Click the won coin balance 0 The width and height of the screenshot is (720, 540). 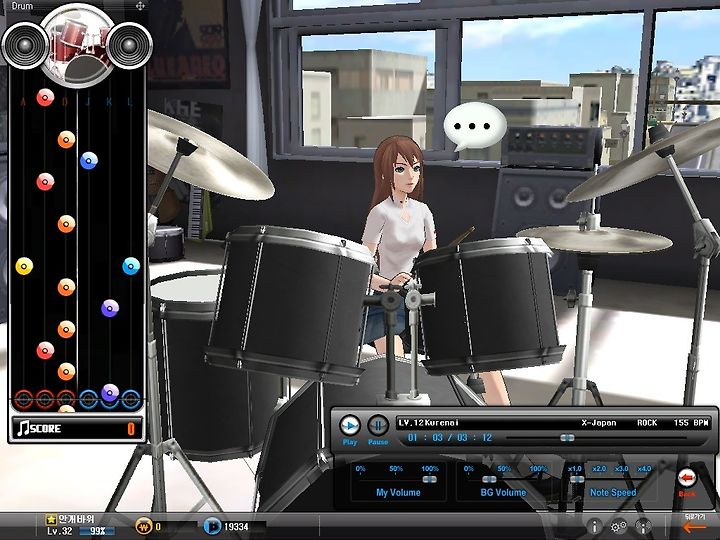pyautogui.click(x=158, y=527)
